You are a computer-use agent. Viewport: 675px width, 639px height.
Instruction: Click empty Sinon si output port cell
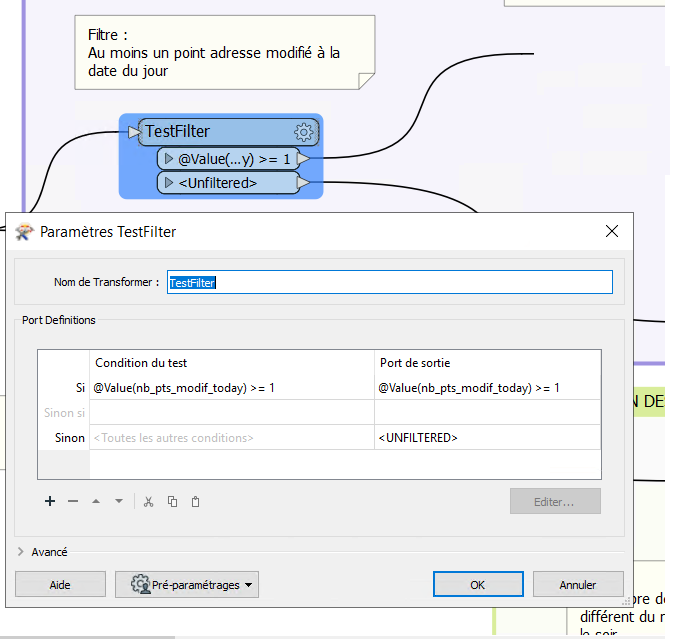pos(487,413)
